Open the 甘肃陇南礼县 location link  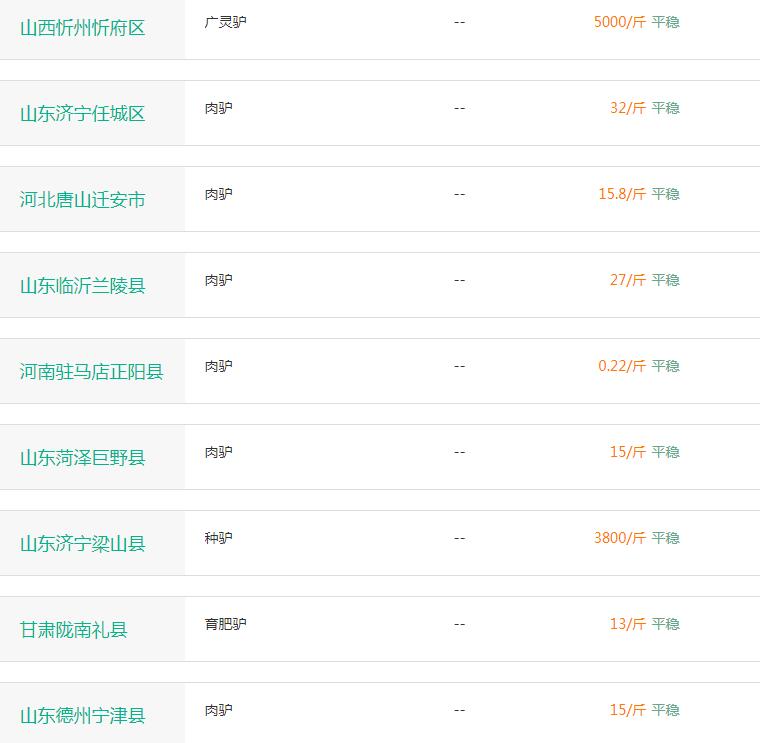click(x=74, y=630)
